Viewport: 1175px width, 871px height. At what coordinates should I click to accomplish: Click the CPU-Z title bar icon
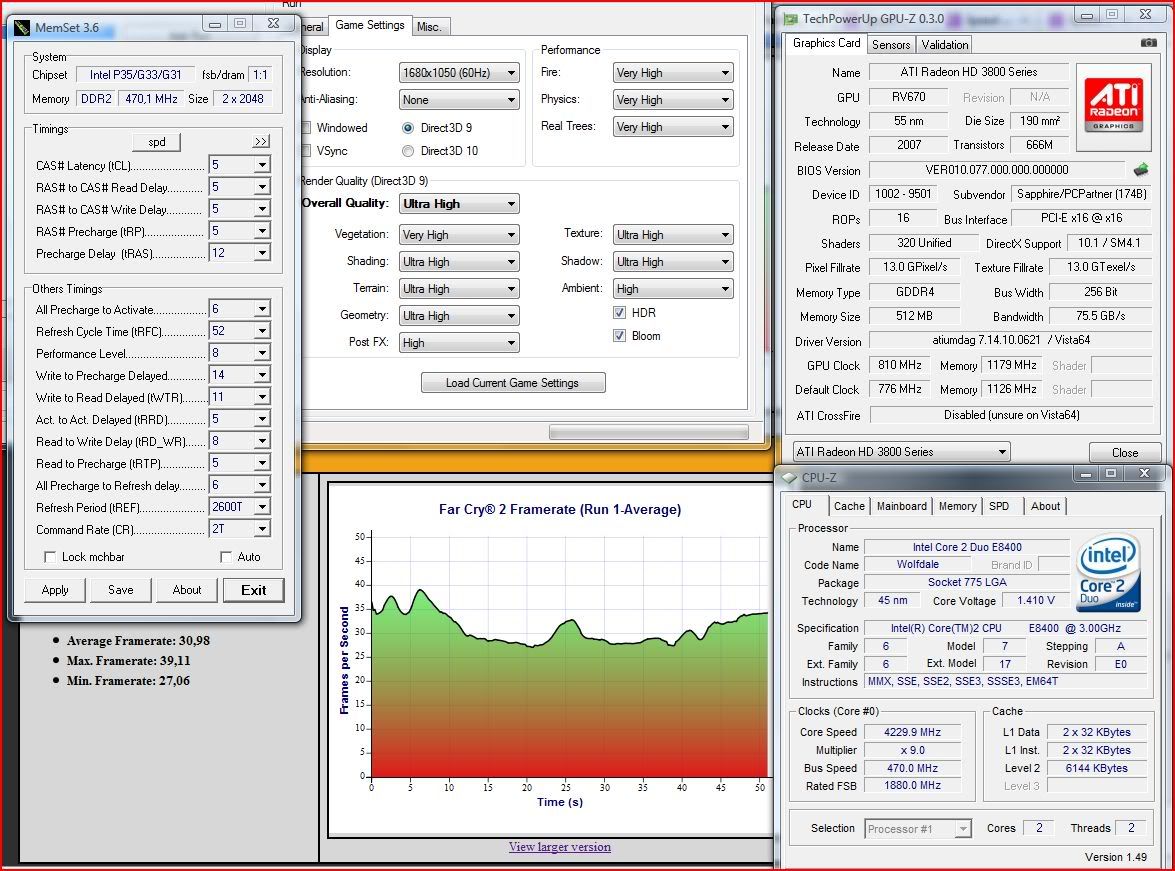point(789,478)
